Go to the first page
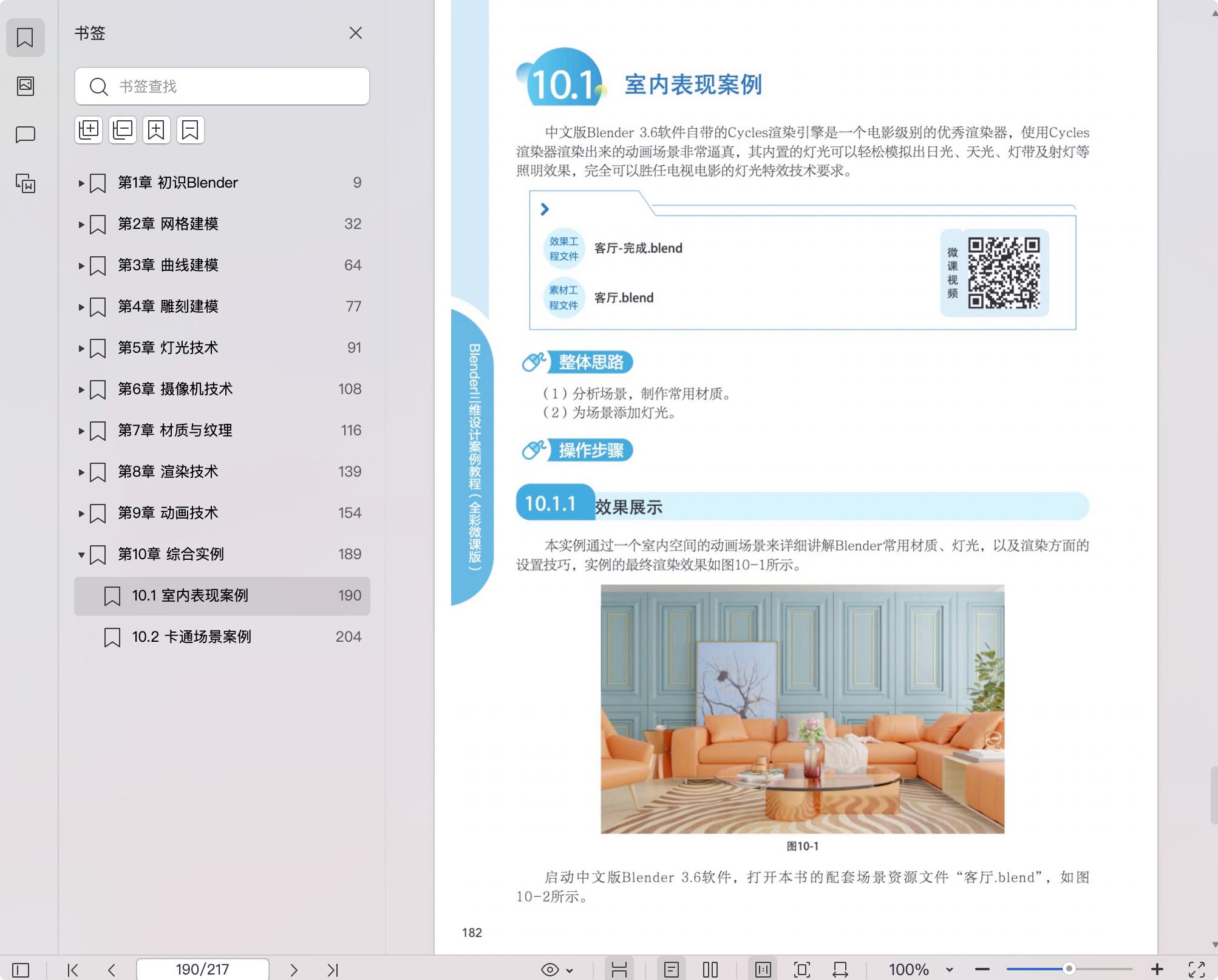Image resolution: width=1218 pixels, height=980 pixels. point(73,970)
